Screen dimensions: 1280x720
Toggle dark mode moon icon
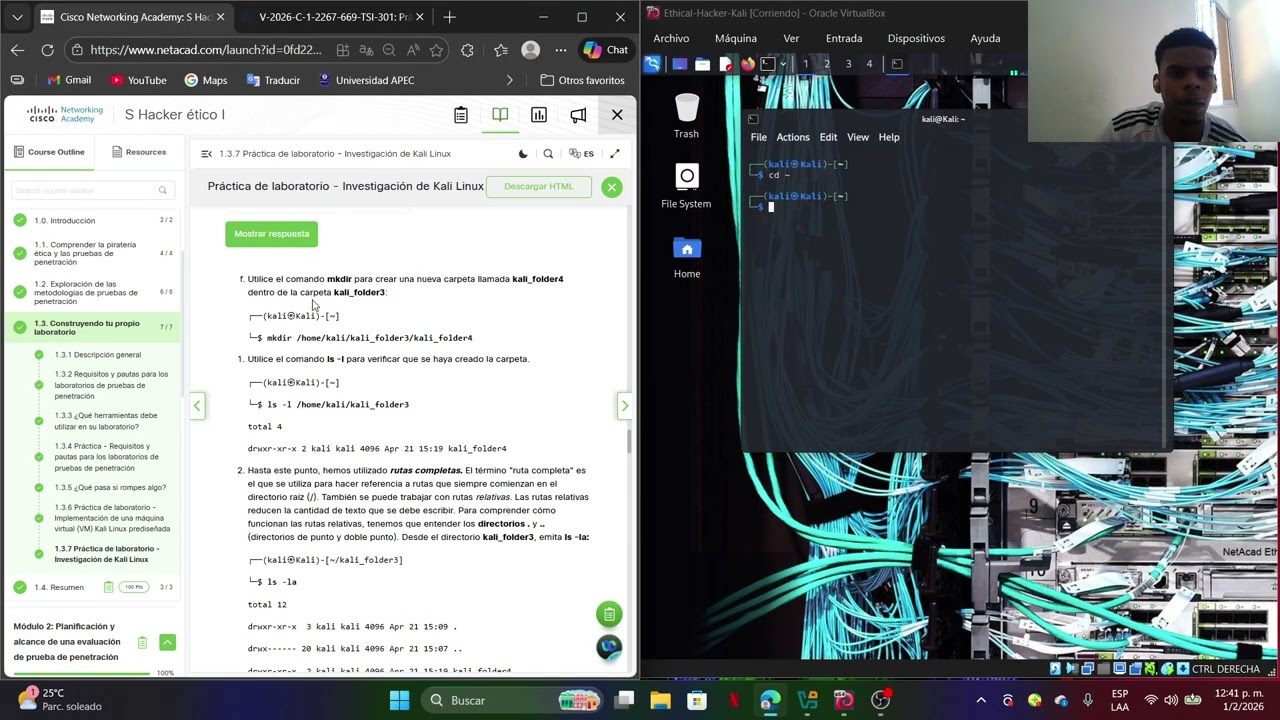pyautogui.click(x=523, y=154)
